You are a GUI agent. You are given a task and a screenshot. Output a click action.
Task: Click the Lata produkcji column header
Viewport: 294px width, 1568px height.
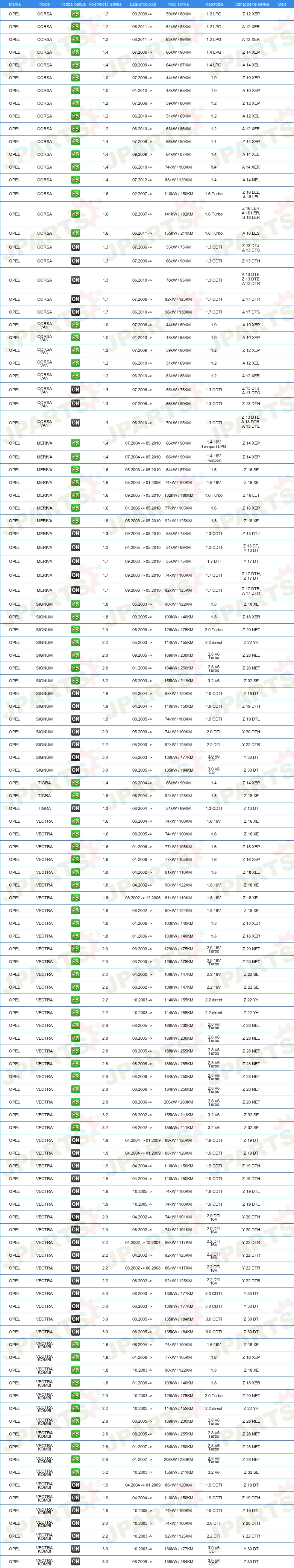click(143, 4)
